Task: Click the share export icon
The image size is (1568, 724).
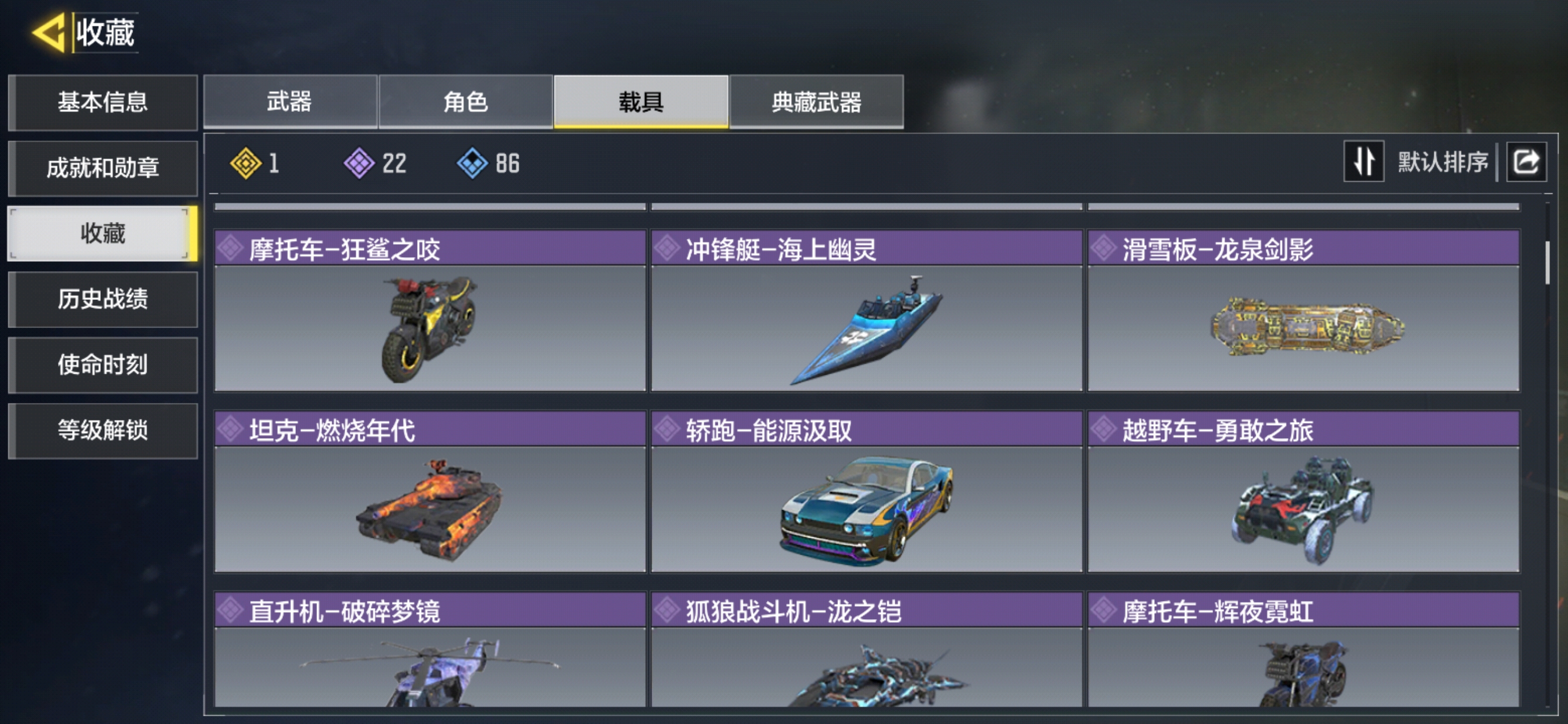Action: pyautogui.click(x=1526, y=162)
